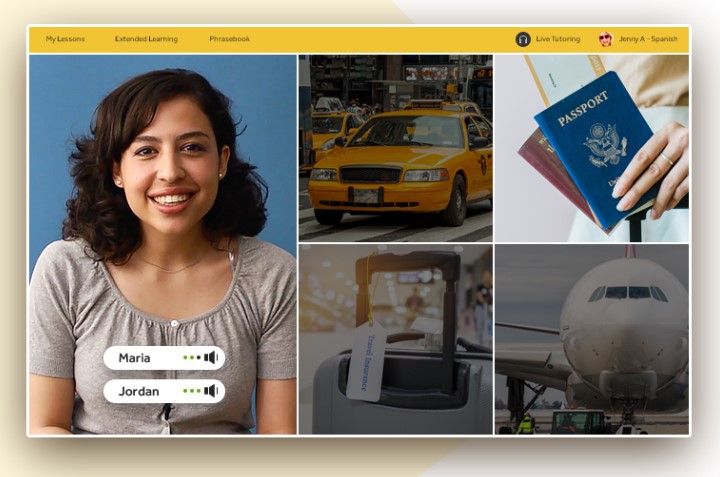Click the smiling woman's photo

tap(162, 220)
